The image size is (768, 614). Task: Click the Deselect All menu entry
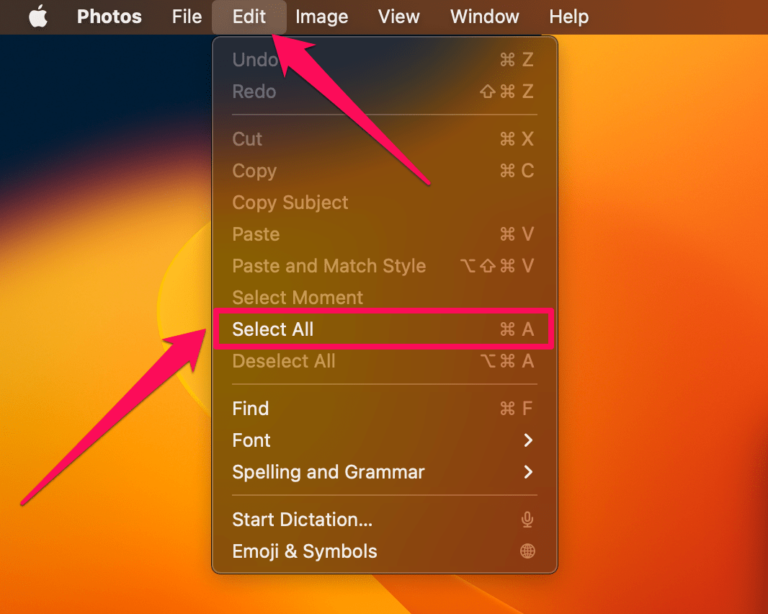(x=284, y=362)
